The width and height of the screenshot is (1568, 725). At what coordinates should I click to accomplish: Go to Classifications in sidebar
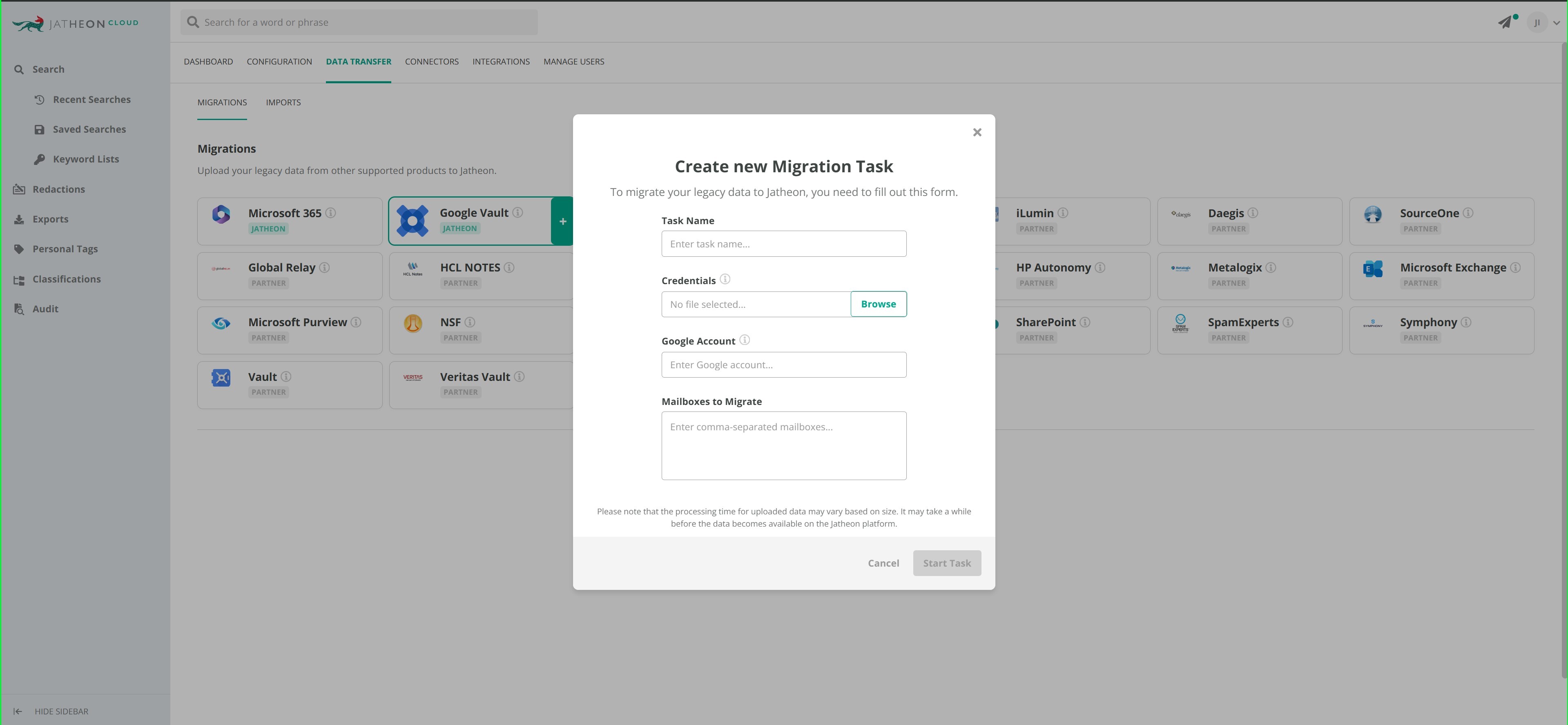pos(66,279)
